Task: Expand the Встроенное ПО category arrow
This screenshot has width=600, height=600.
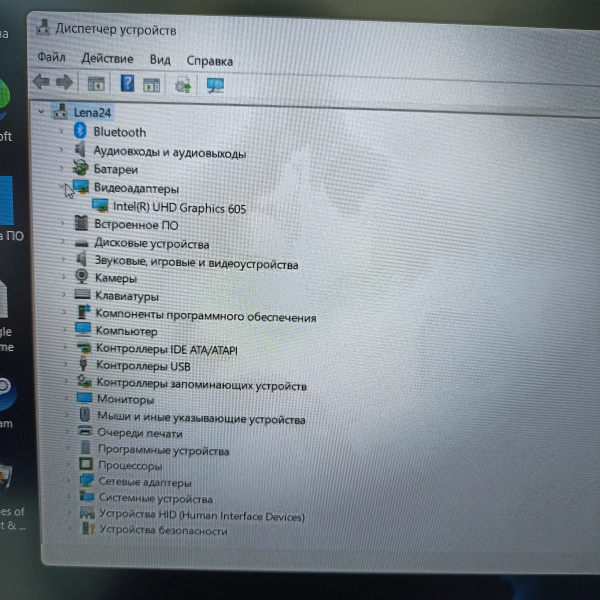Action: pos(63,223)
